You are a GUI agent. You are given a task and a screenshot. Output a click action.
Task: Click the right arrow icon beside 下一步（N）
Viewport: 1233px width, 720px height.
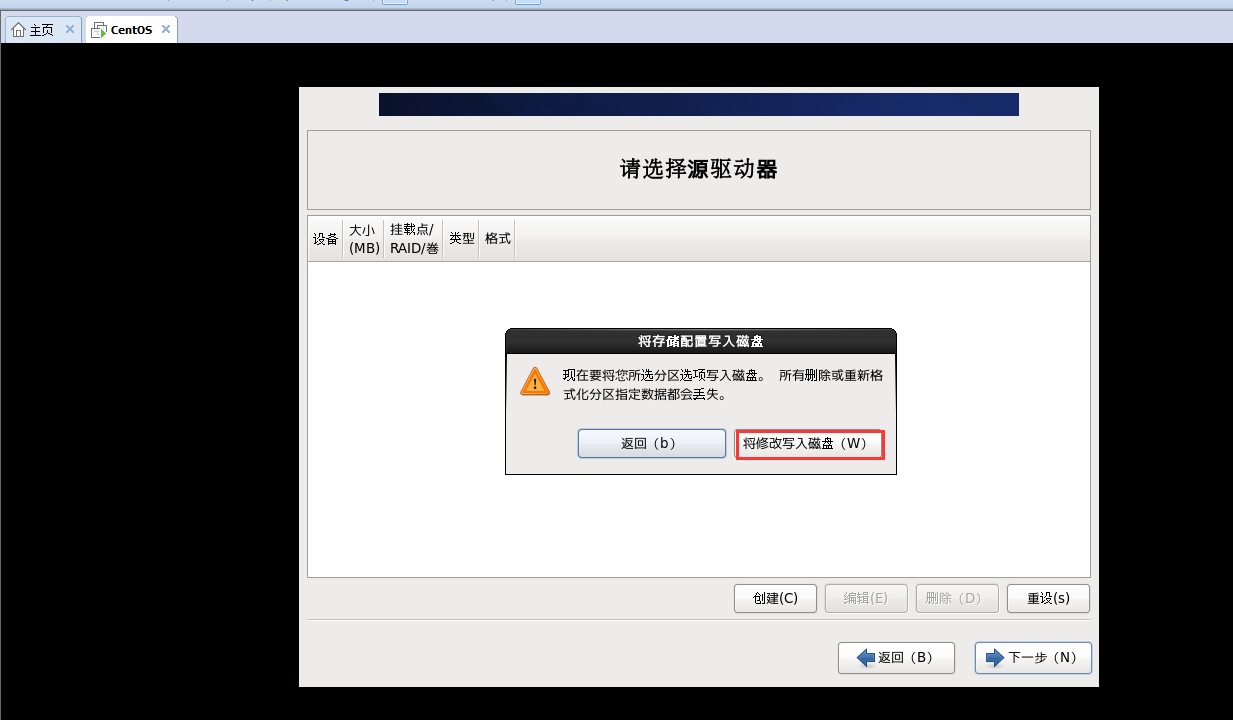coord(995,658)
